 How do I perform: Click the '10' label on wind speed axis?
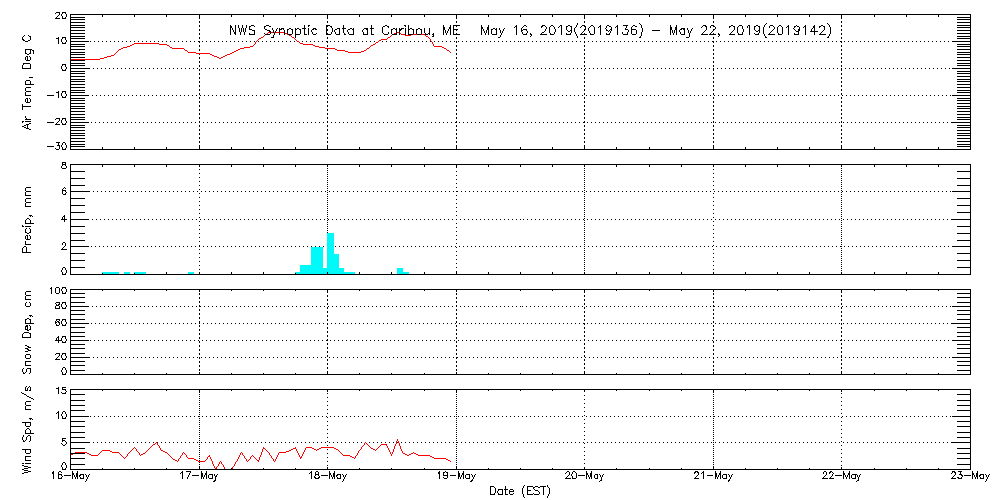[59, 416]
